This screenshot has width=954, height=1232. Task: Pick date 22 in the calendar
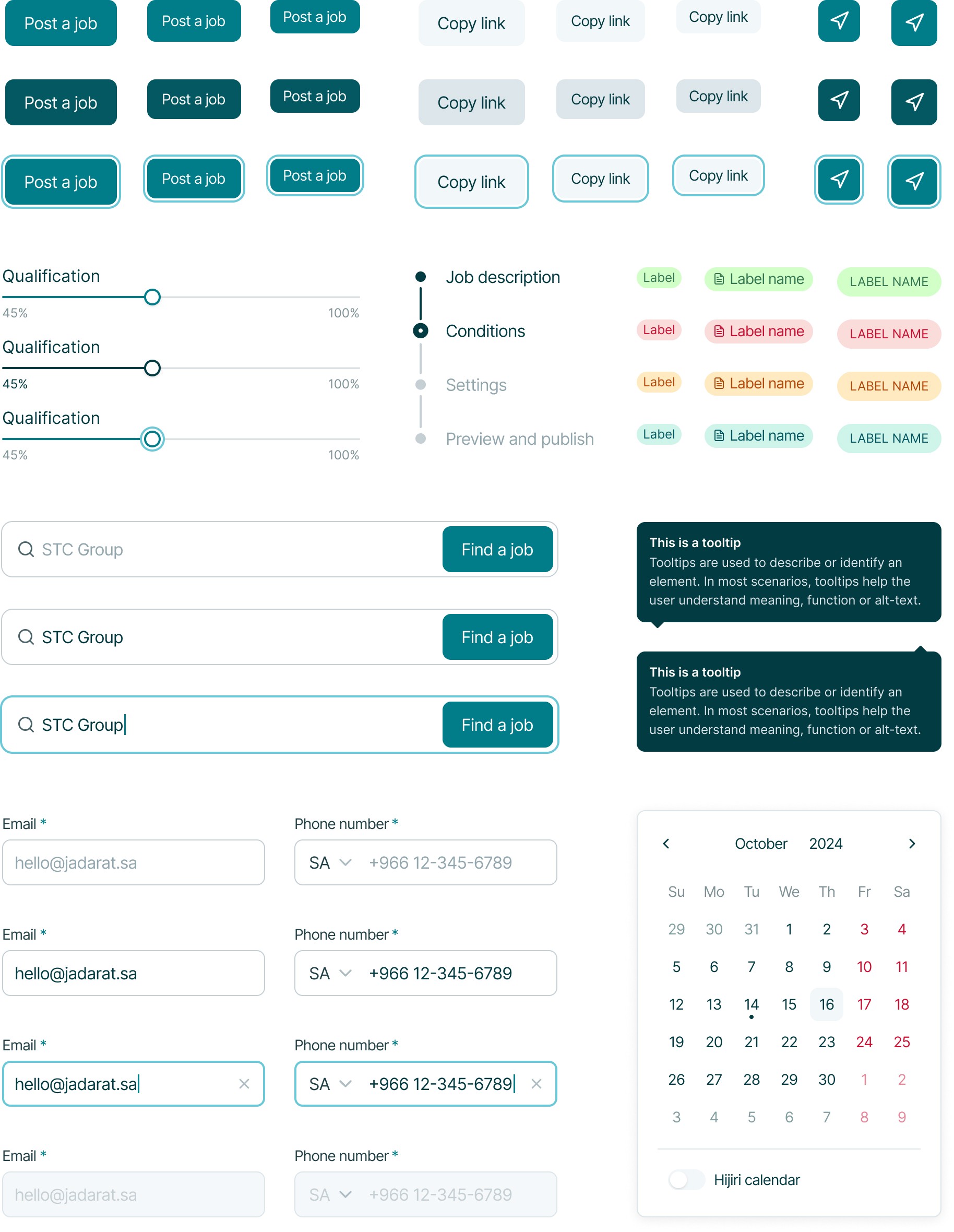click(x=789, y=1042)
